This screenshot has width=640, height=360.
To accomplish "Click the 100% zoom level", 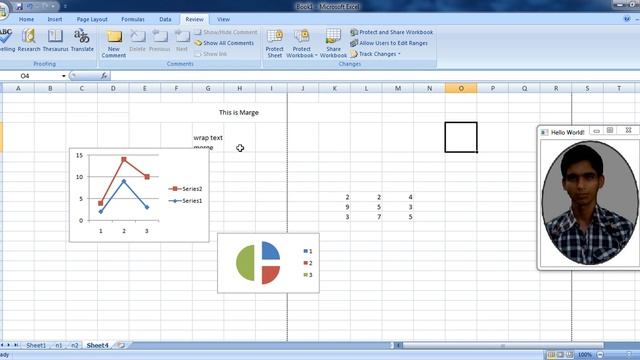I will 585,355.
